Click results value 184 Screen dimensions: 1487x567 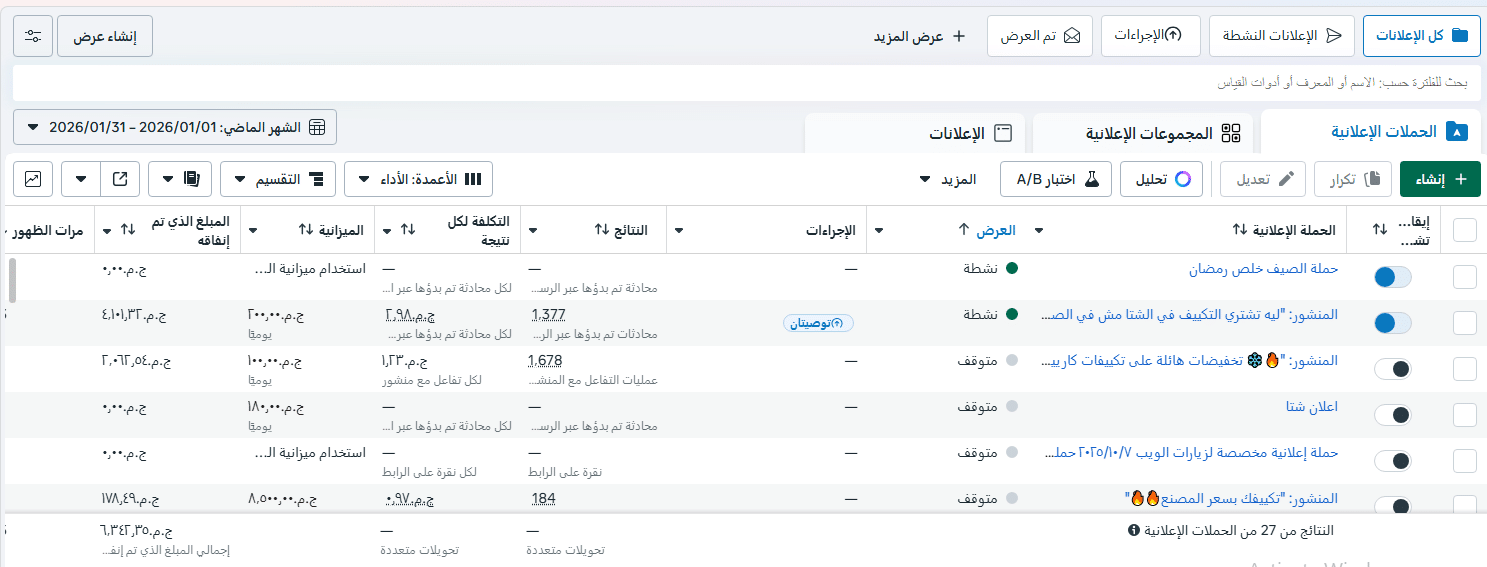click(x=543, y=498)
